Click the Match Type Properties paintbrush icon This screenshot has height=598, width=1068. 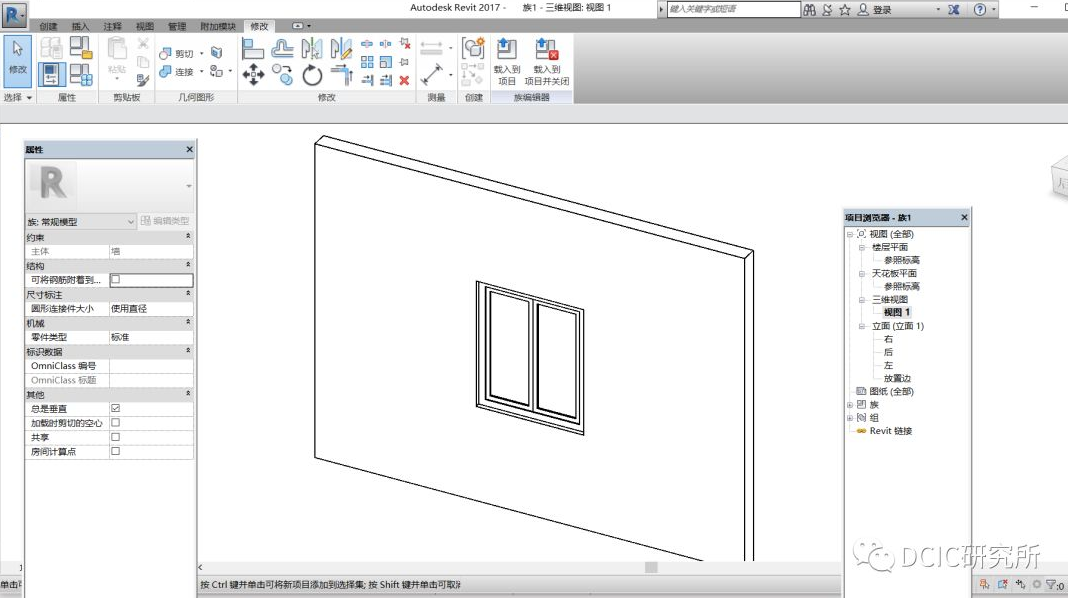click(x=142, y=79)
